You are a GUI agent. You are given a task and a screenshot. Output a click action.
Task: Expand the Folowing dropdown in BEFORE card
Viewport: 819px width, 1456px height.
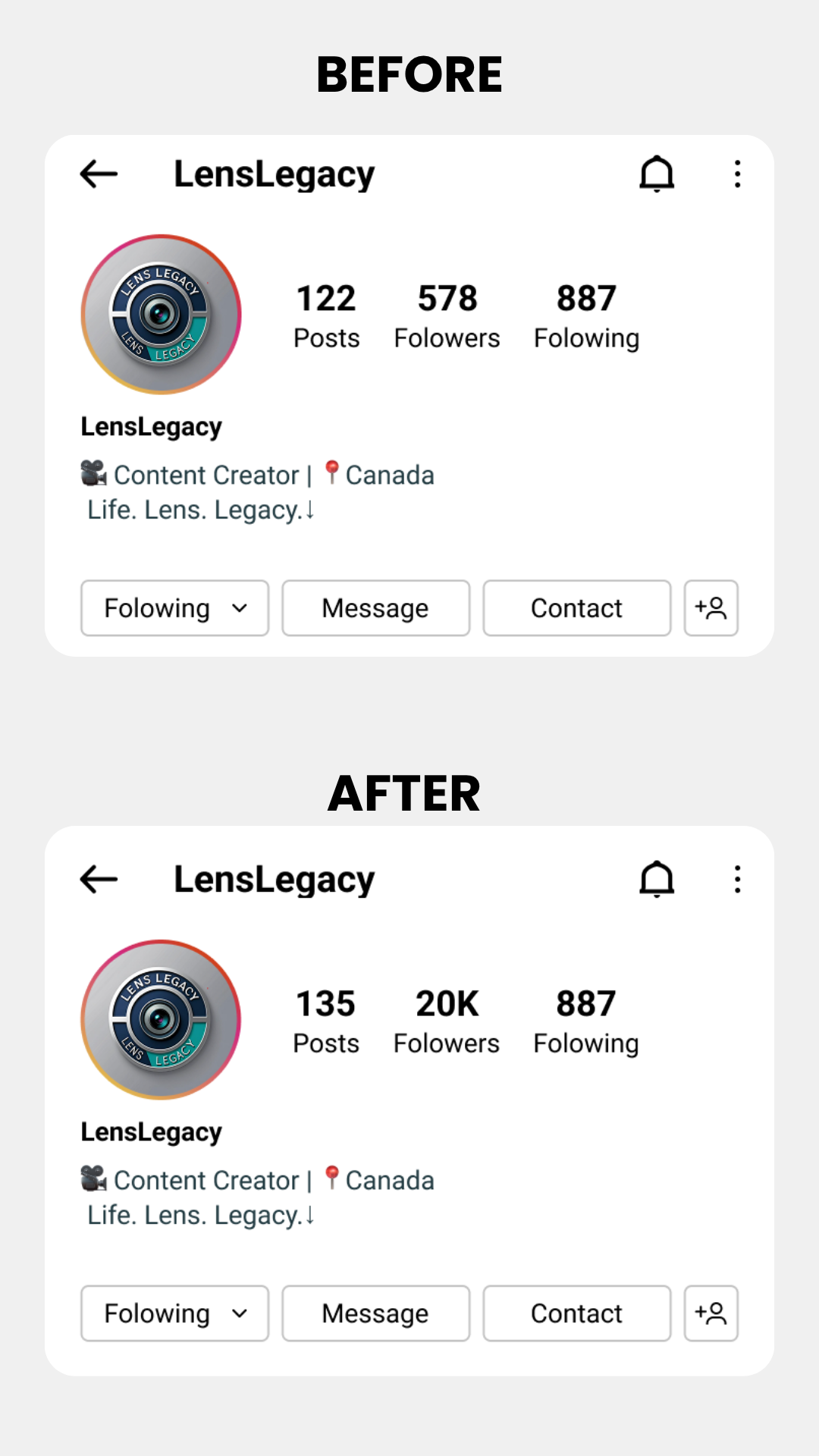click(175, 608)
